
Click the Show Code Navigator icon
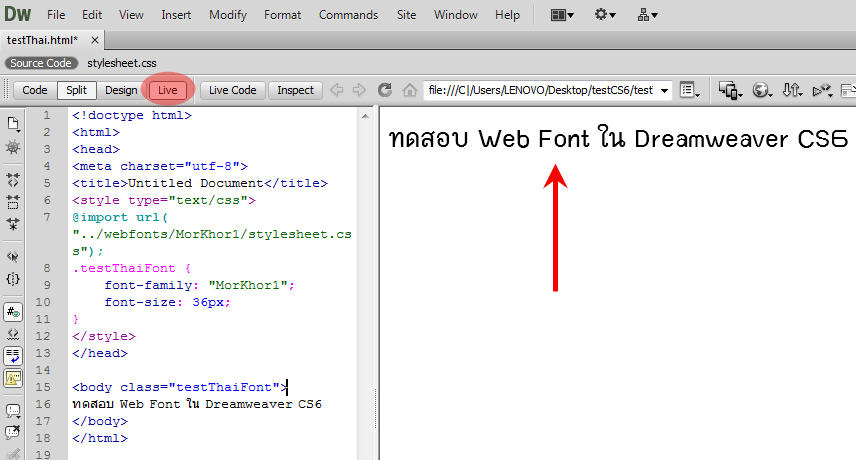[x=13, y=147]
